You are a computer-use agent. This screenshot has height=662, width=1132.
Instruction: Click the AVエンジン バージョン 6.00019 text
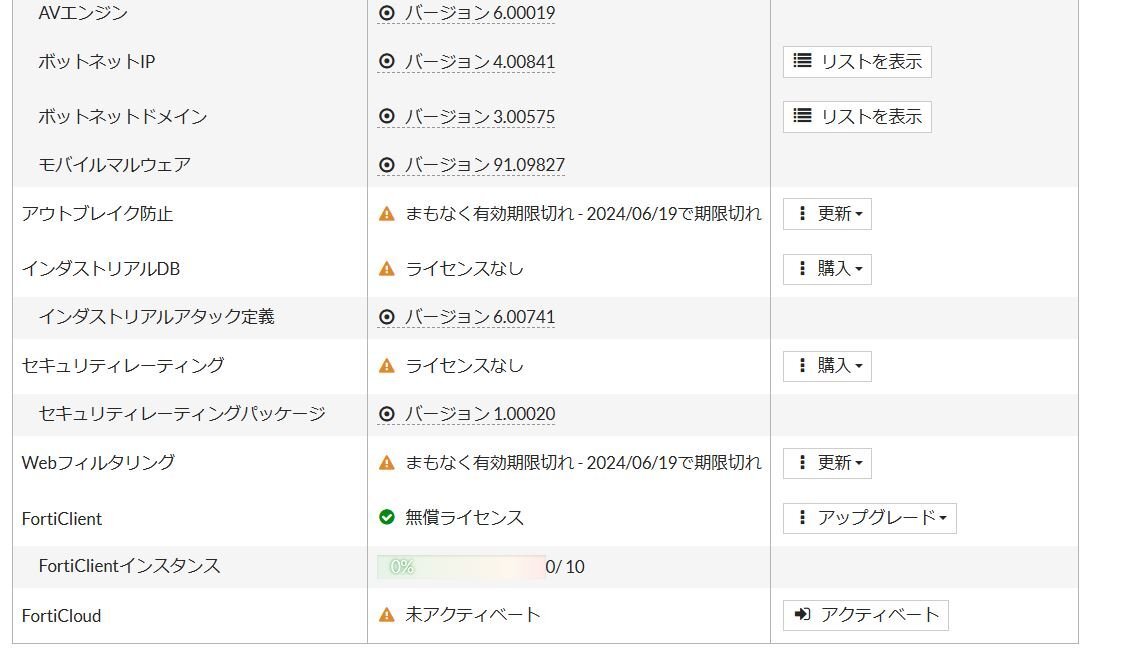point(480,14)
